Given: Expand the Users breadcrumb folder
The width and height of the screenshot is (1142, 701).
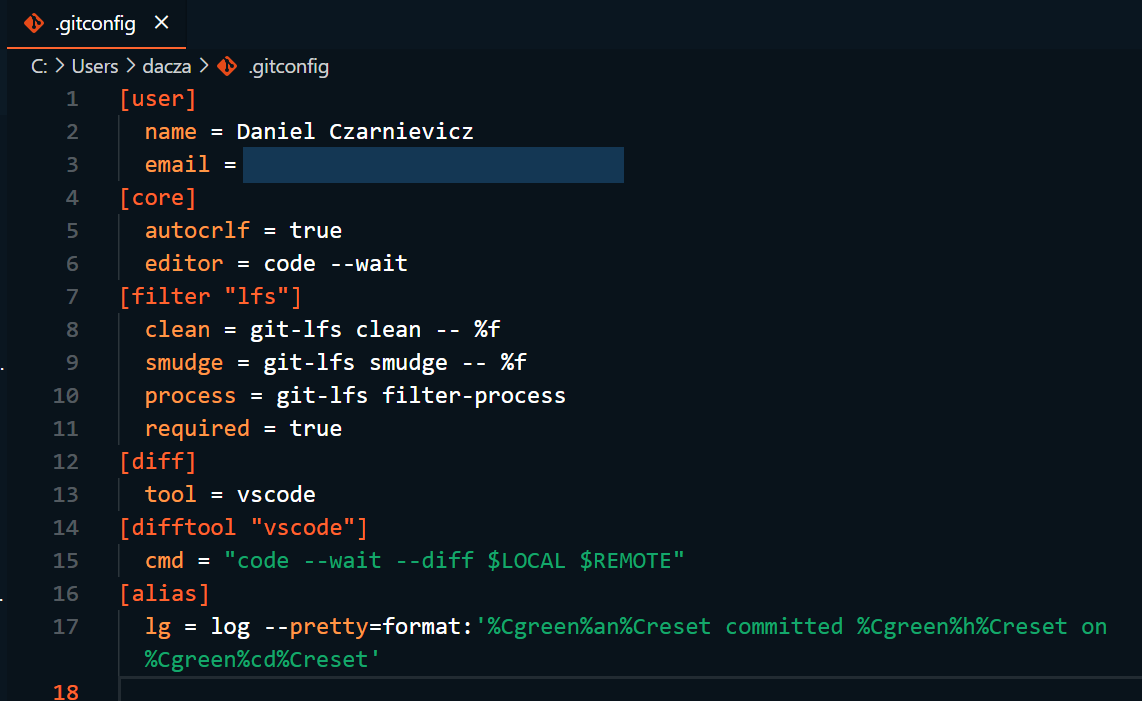Looking at the screenshot, I should pyautogui.click(x=95, y=67).
